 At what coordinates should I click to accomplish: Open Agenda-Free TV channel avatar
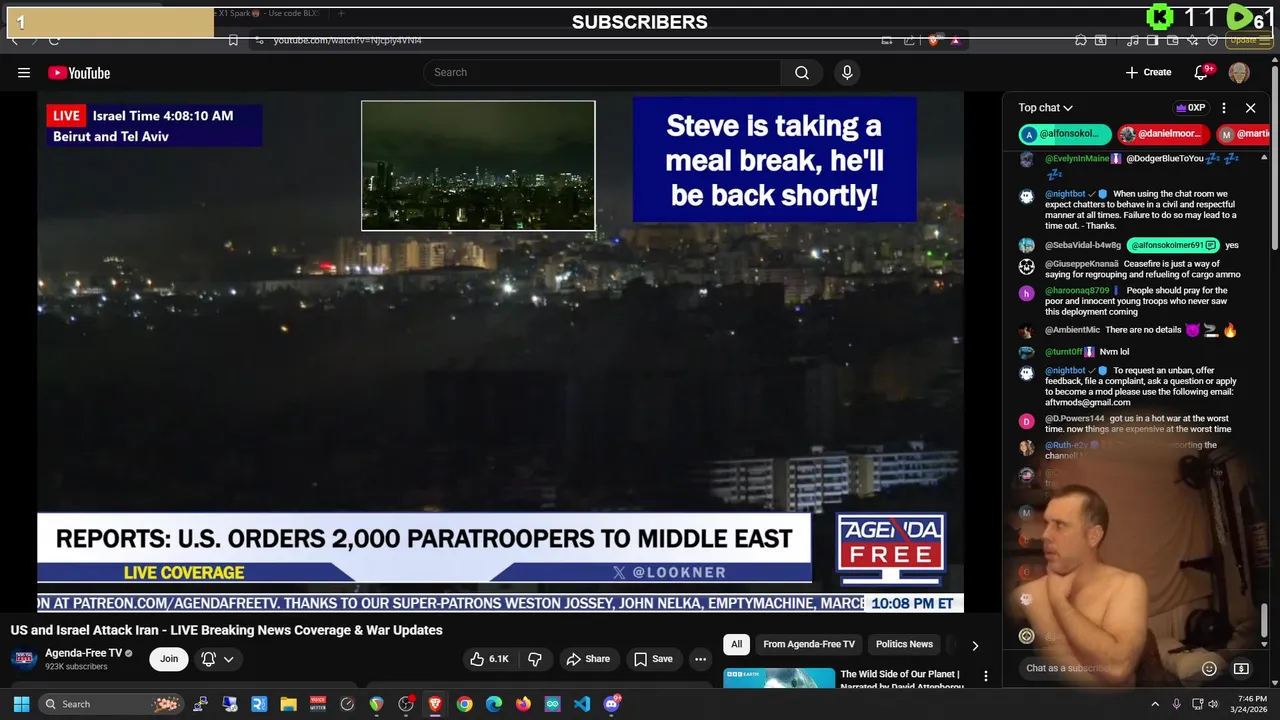(24, 658)
